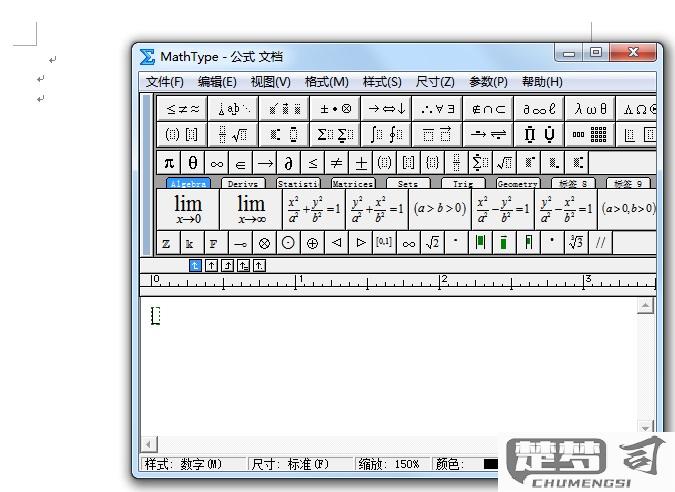This screenshot has width=675, height=492.
Task: Open the integral templates palette
Action: pyautogui.click(x=386, y=135)
